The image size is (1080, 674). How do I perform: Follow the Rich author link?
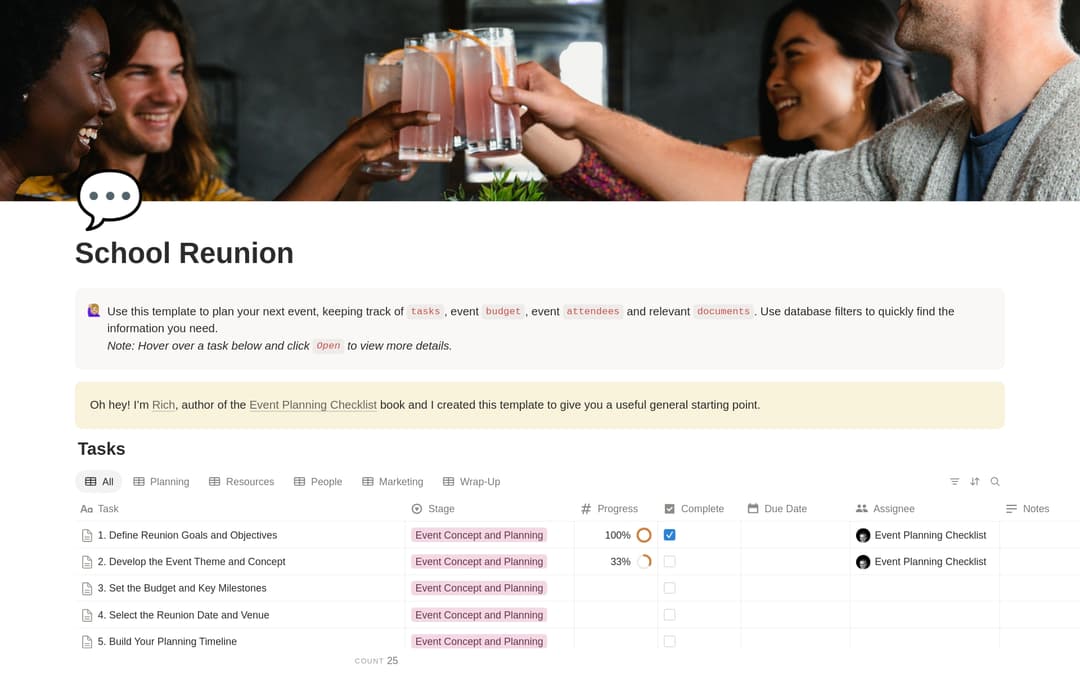[x=163, y=405]
